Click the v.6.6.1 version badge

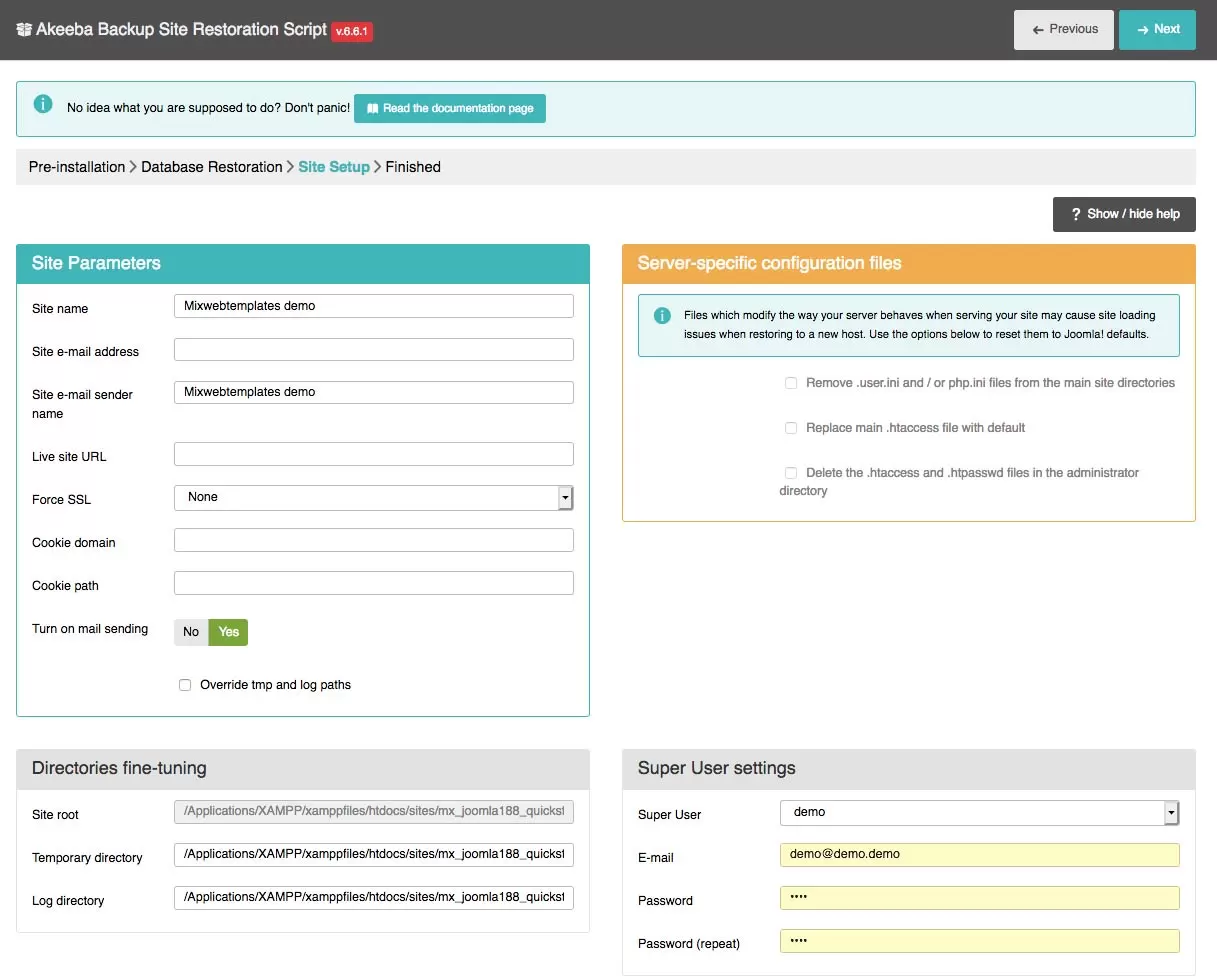pos(351,31)
